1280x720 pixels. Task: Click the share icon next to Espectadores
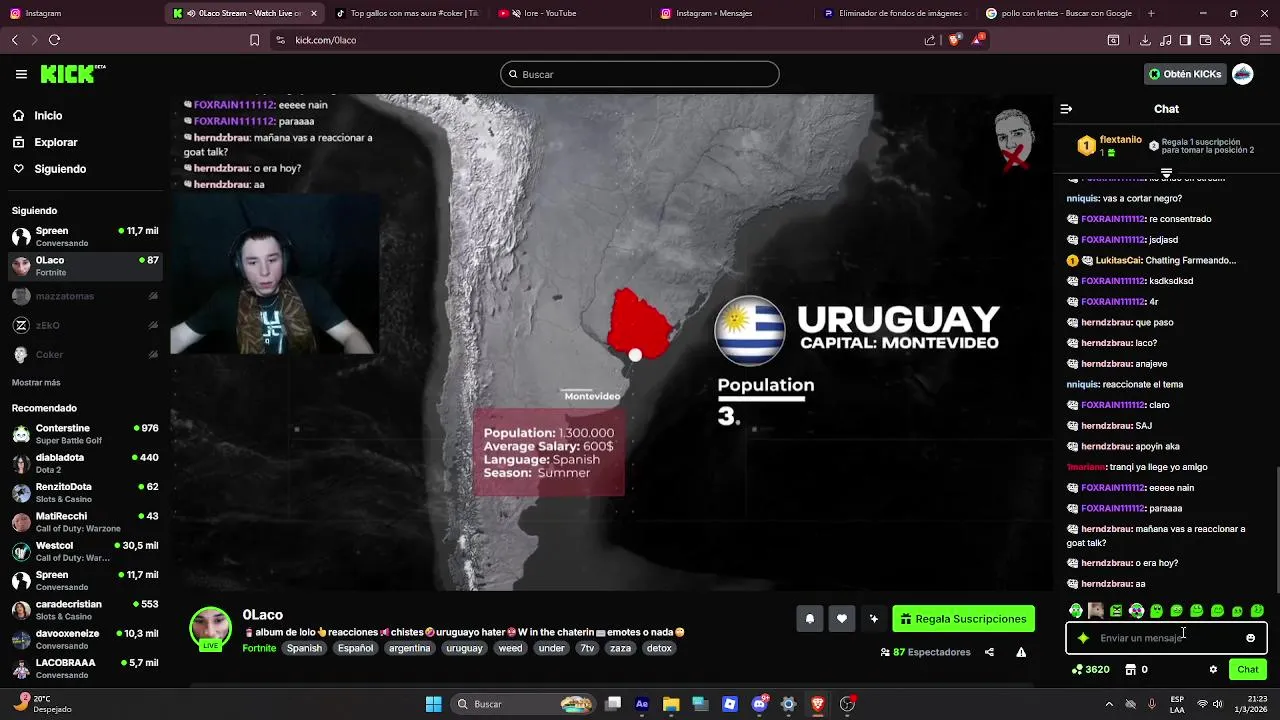(989, 652)
